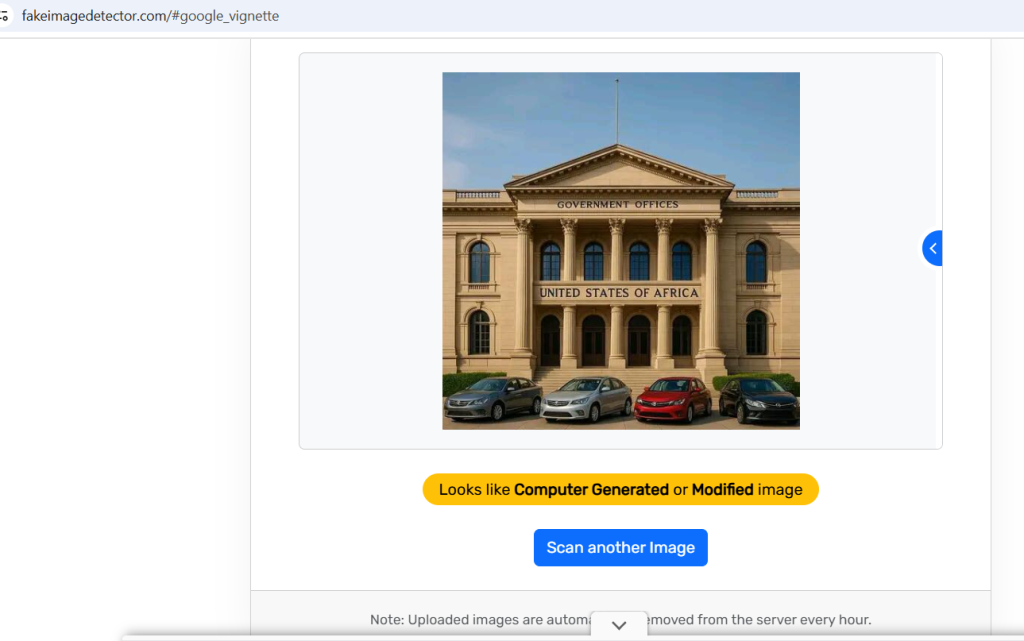Viewport: 1024px width, 641px height.
Task: Click the Scan another Image button
Action: (x=620, y=548)
